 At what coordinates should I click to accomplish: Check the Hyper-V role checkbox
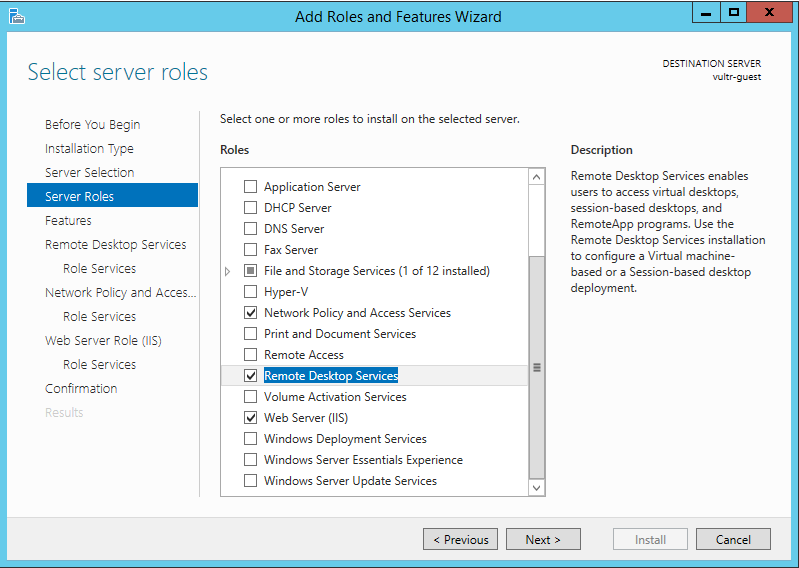(250, 292)
